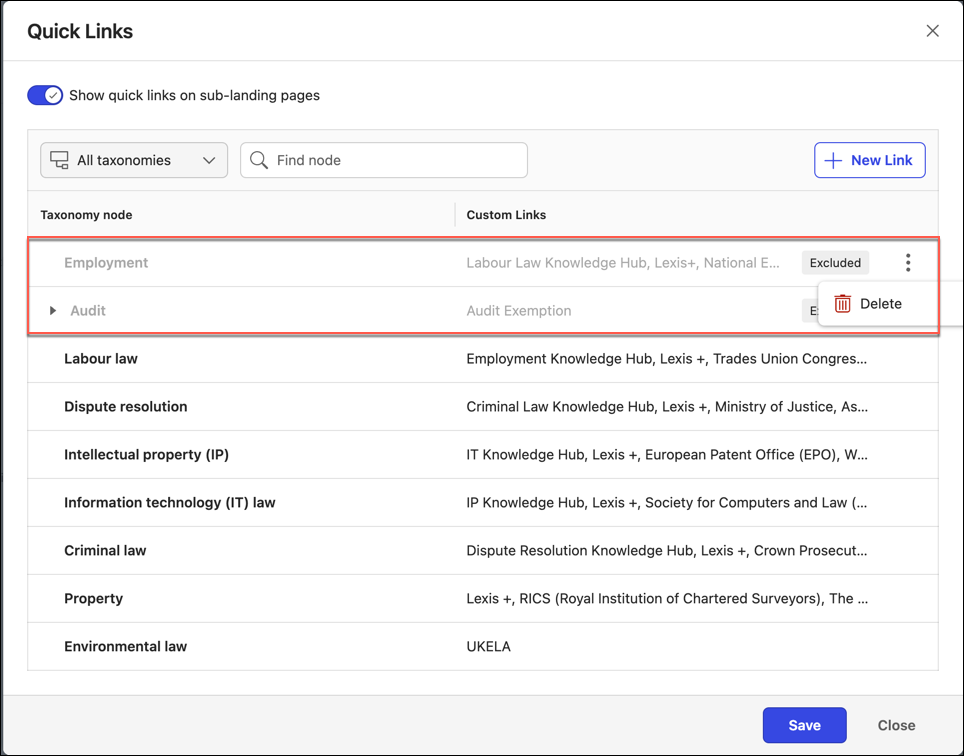This screenshot has width=964, height=756.
Task: Open the All taxonomies dropdown
Action: pos(134,160)
